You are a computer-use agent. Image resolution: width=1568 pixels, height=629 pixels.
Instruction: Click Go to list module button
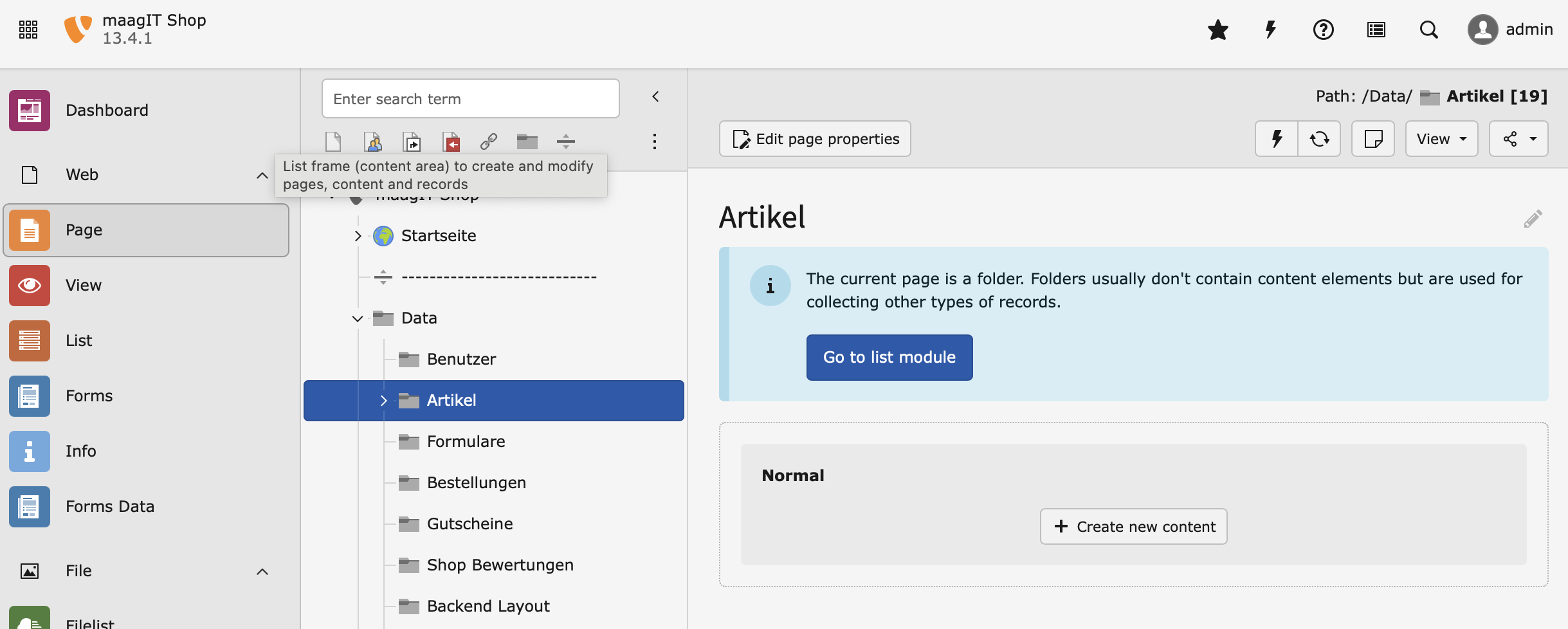tap(889, 358)
